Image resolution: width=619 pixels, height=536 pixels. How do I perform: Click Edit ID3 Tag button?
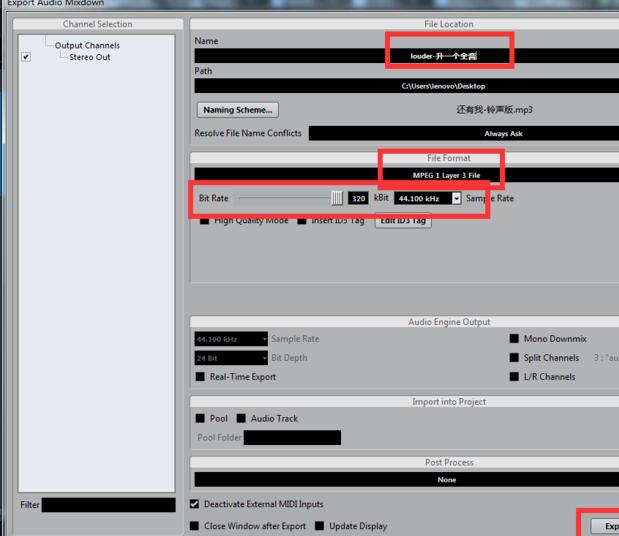click(x=403, y=221)
